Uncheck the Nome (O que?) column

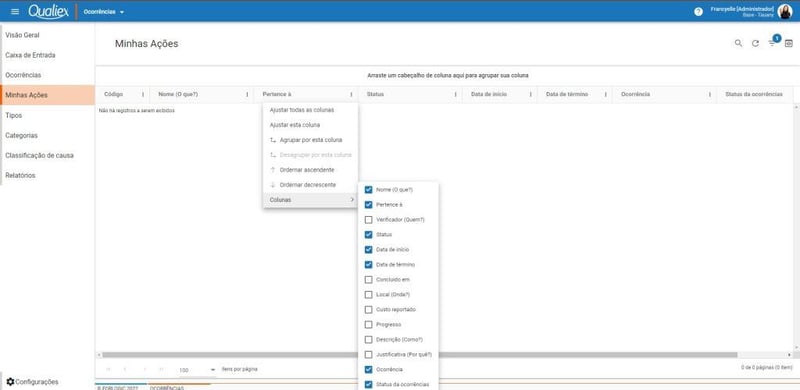[368, 190]
